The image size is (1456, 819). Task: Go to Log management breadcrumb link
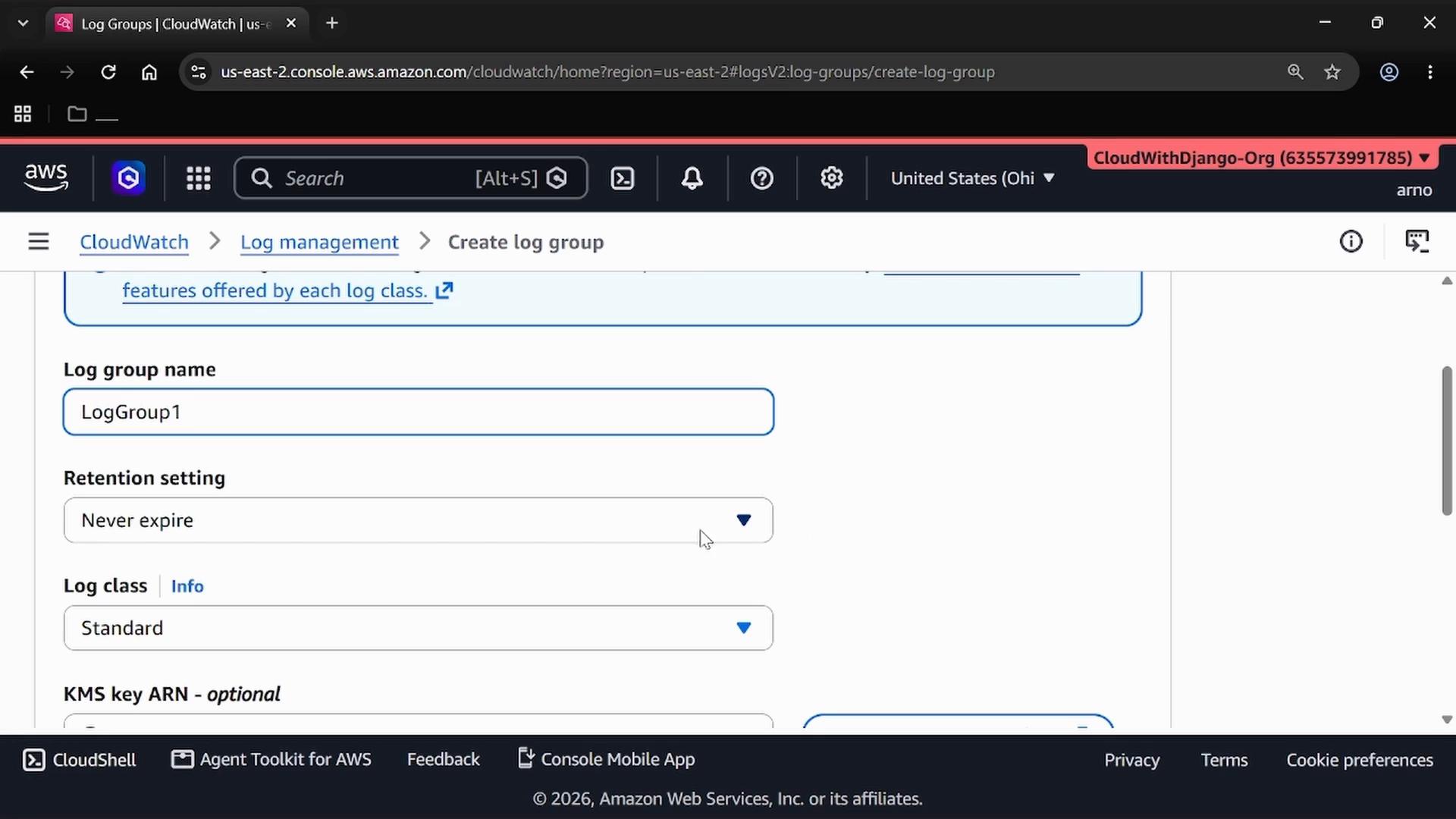(319, 242)
